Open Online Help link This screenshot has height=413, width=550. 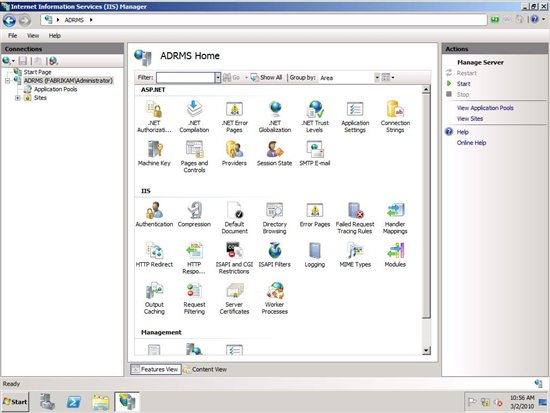point(471,143)
